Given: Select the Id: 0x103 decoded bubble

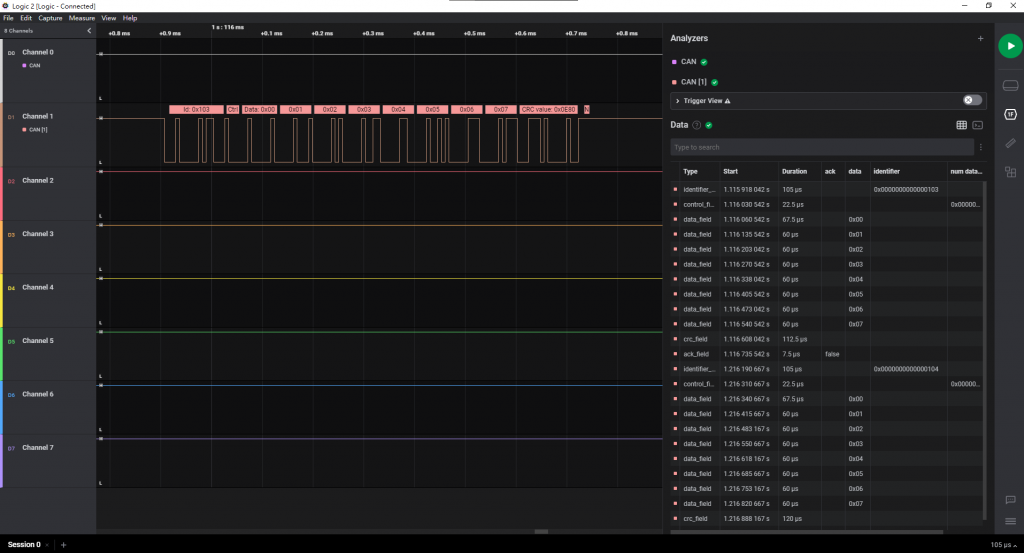Looking at the screenshot, I should (196, 110).
